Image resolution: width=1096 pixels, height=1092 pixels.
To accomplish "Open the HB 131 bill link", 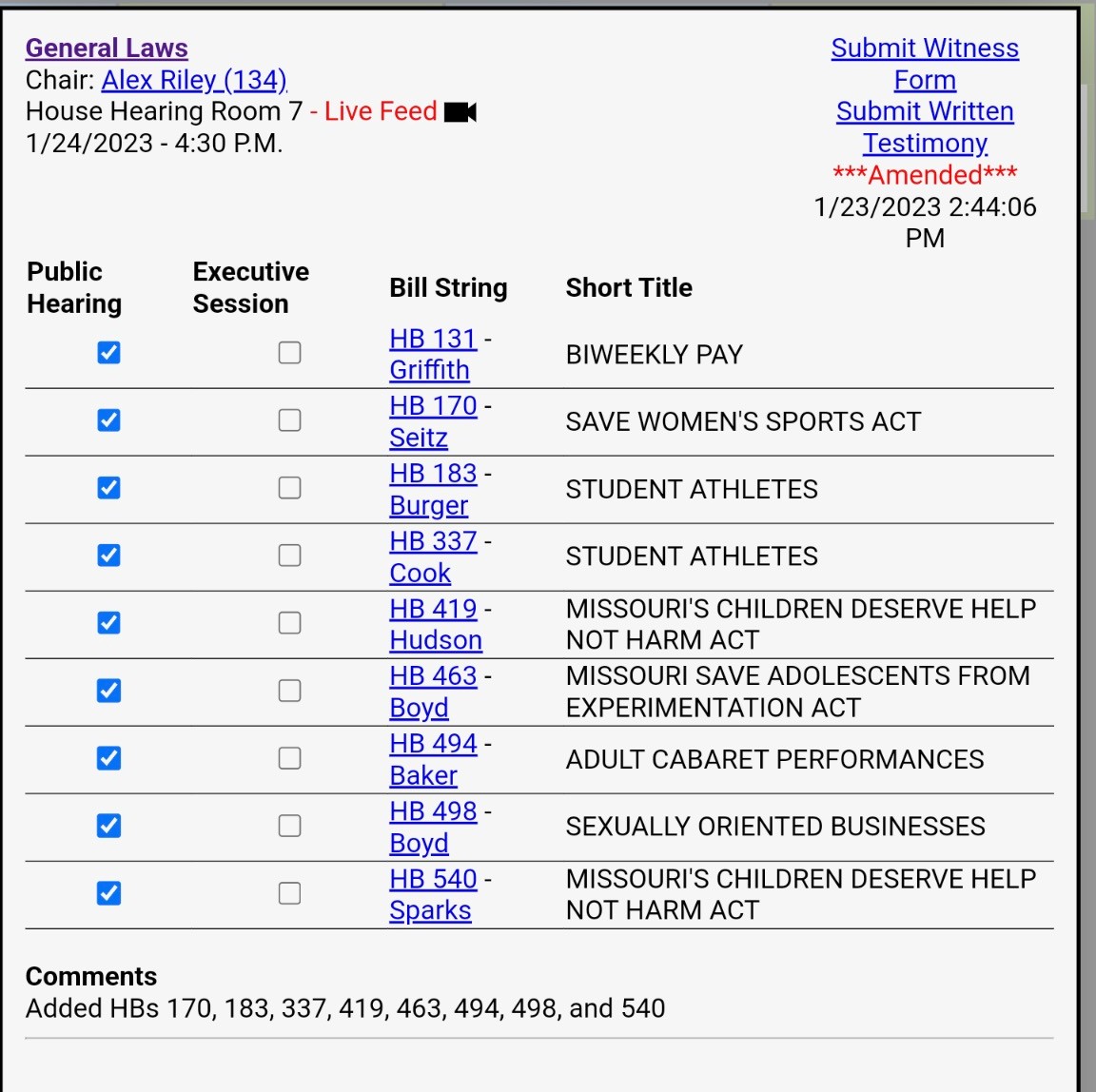I will point(434,339).
